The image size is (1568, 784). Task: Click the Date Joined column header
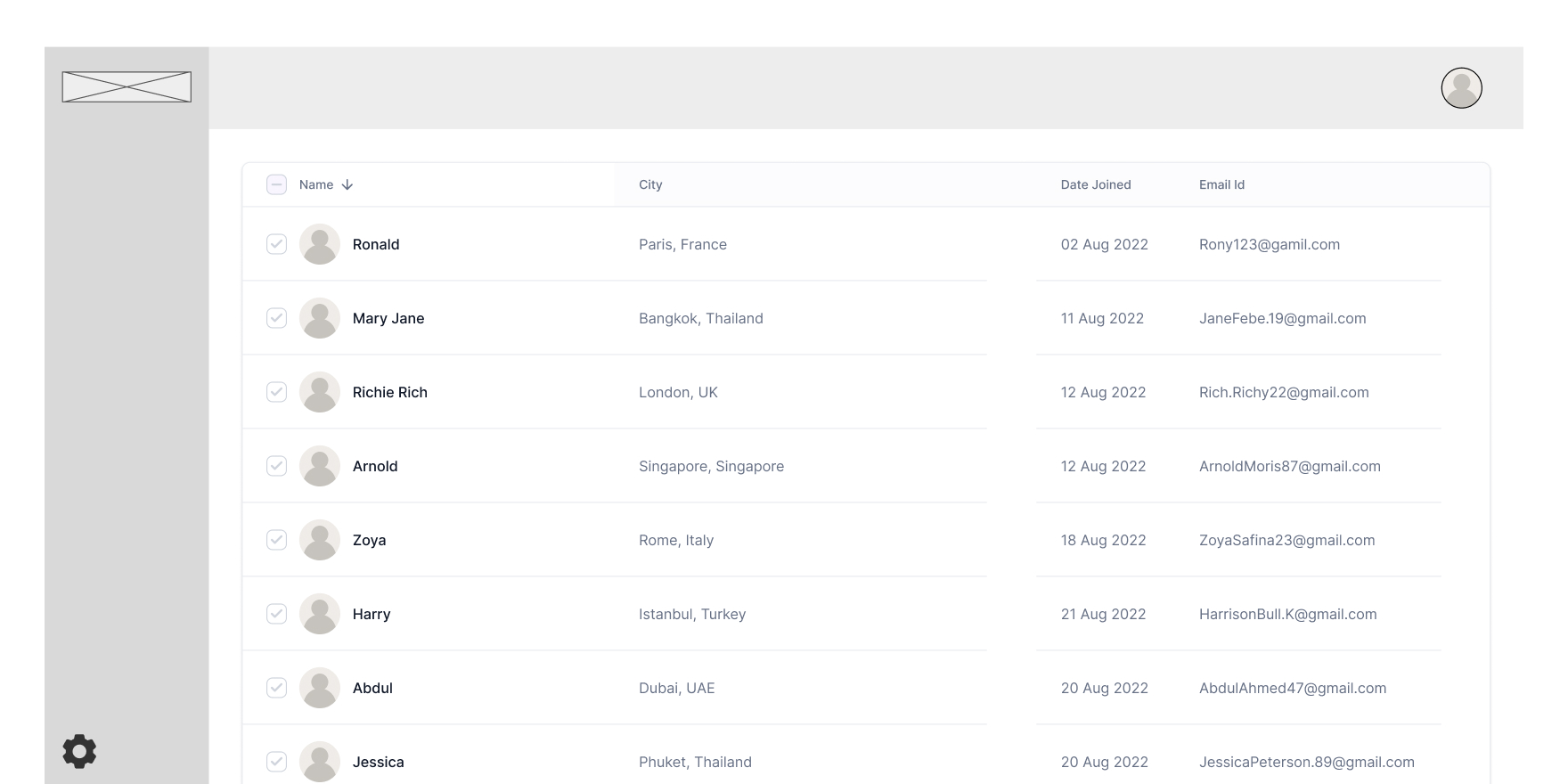coord(1095,184)
